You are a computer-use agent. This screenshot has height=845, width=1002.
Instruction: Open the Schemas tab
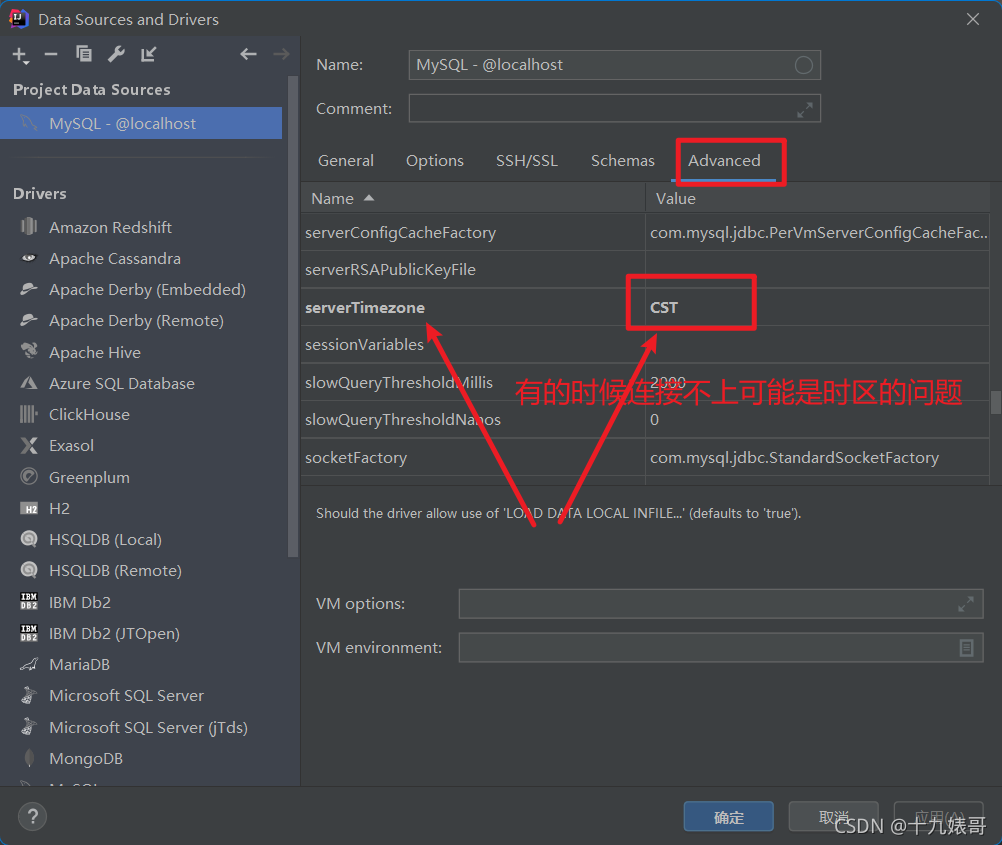point(622,160)
